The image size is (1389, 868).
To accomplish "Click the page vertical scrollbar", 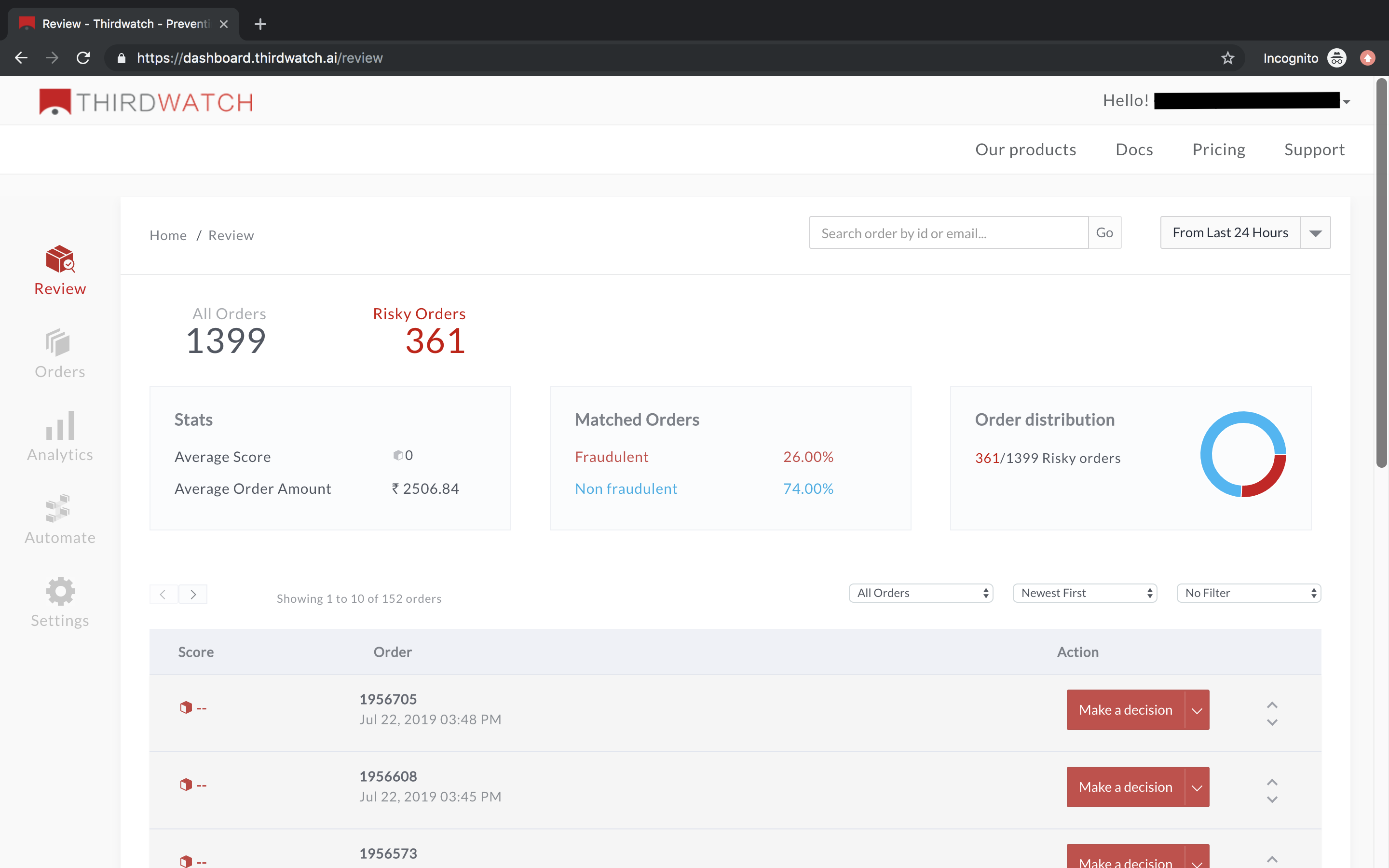I will tap(1382, 273).
